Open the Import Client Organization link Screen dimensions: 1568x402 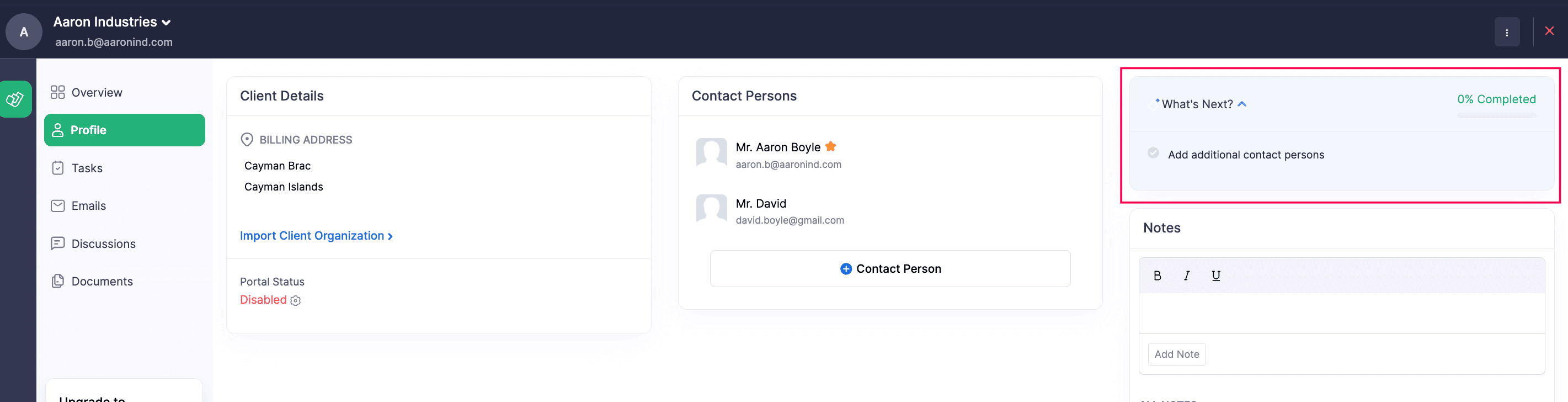coord(316,236)
